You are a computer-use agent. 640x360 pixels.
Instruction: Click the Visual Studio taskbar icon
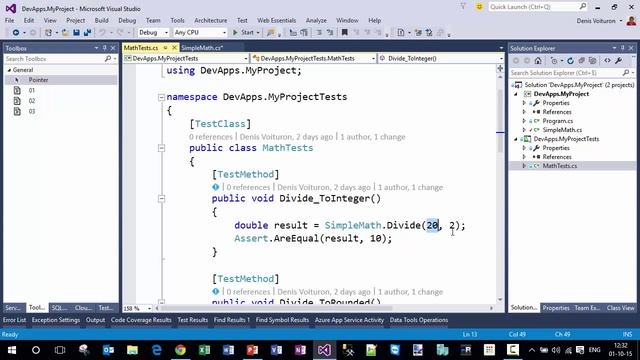coord(324,350)
